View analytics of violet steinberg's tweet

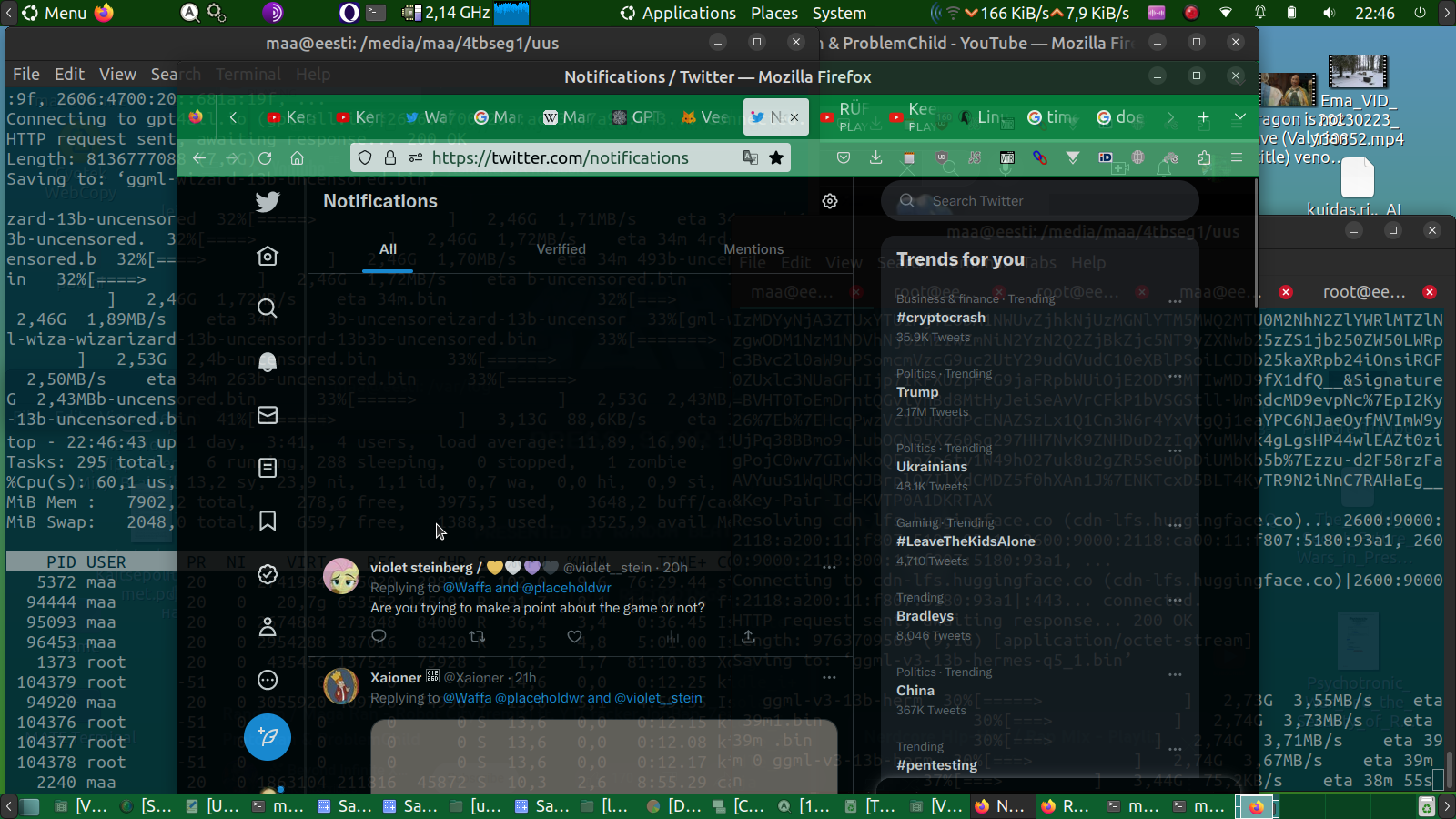click(672, 636)
